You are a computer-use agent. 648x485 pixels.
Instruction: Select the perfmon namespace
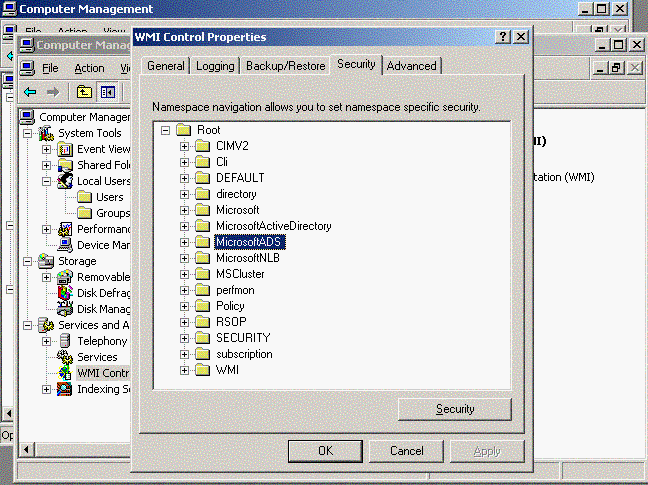point(235,290)
